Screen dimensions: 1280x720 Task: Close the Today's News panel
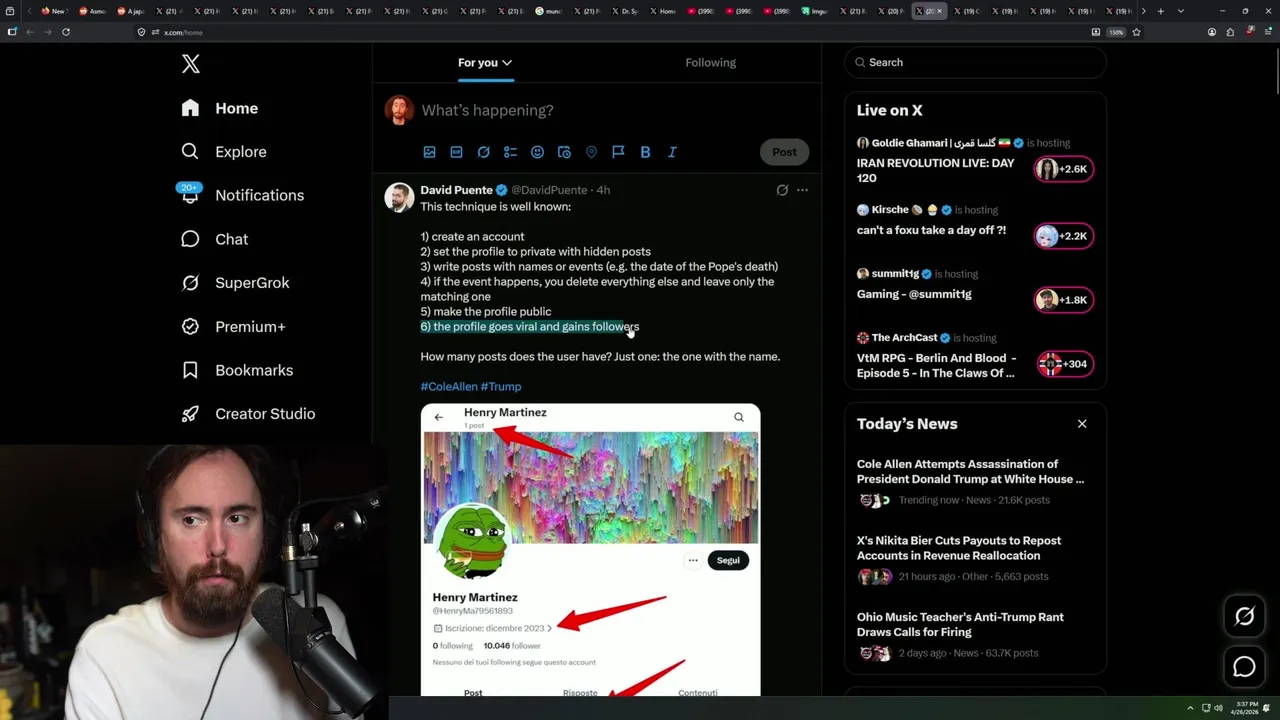(x=1082, y=424)
